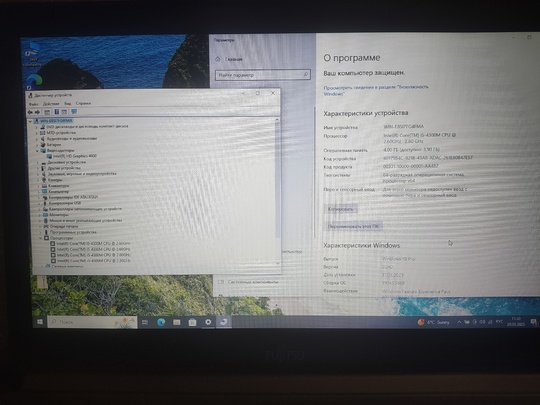Open the 6°C Sunny weather widget

(x=434, y=322)
